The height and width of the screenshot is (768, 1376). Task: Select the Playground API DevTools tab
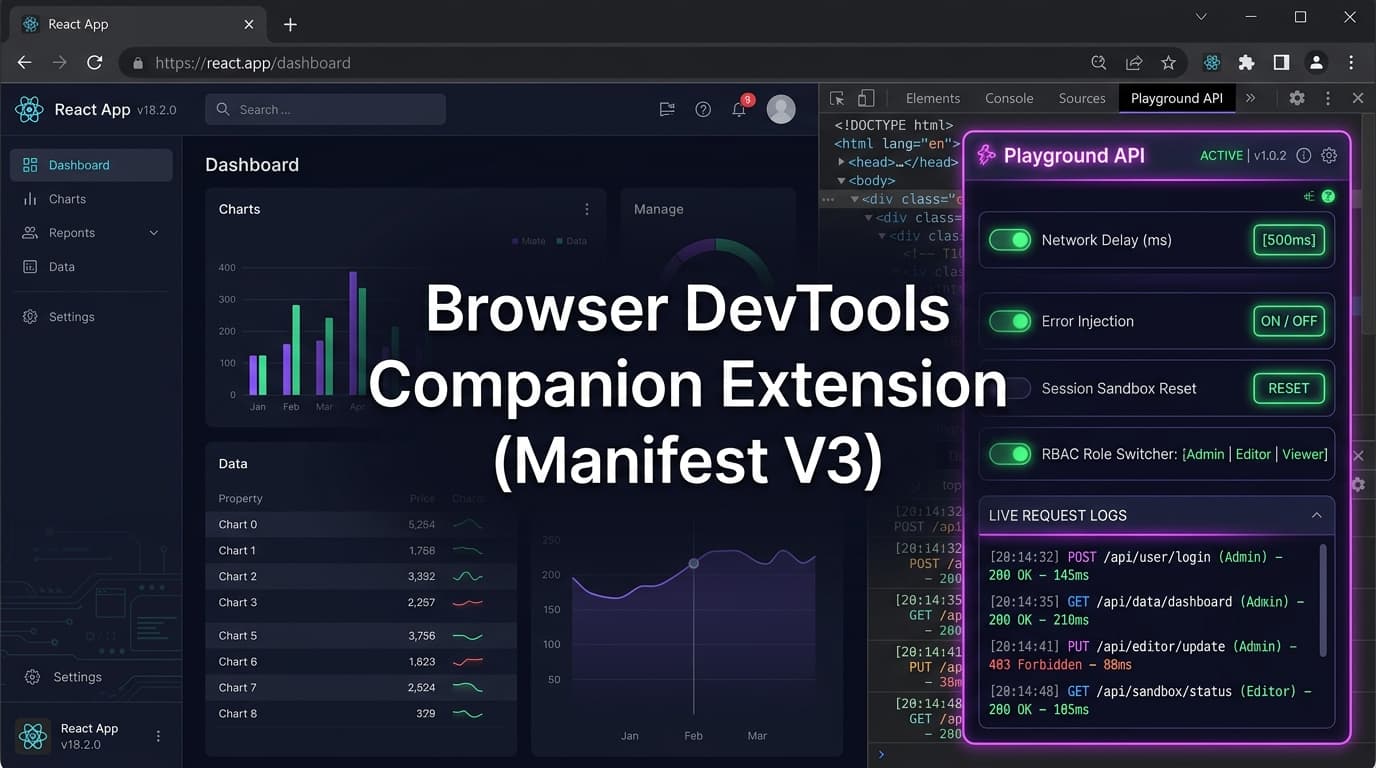click(1177, 98)
